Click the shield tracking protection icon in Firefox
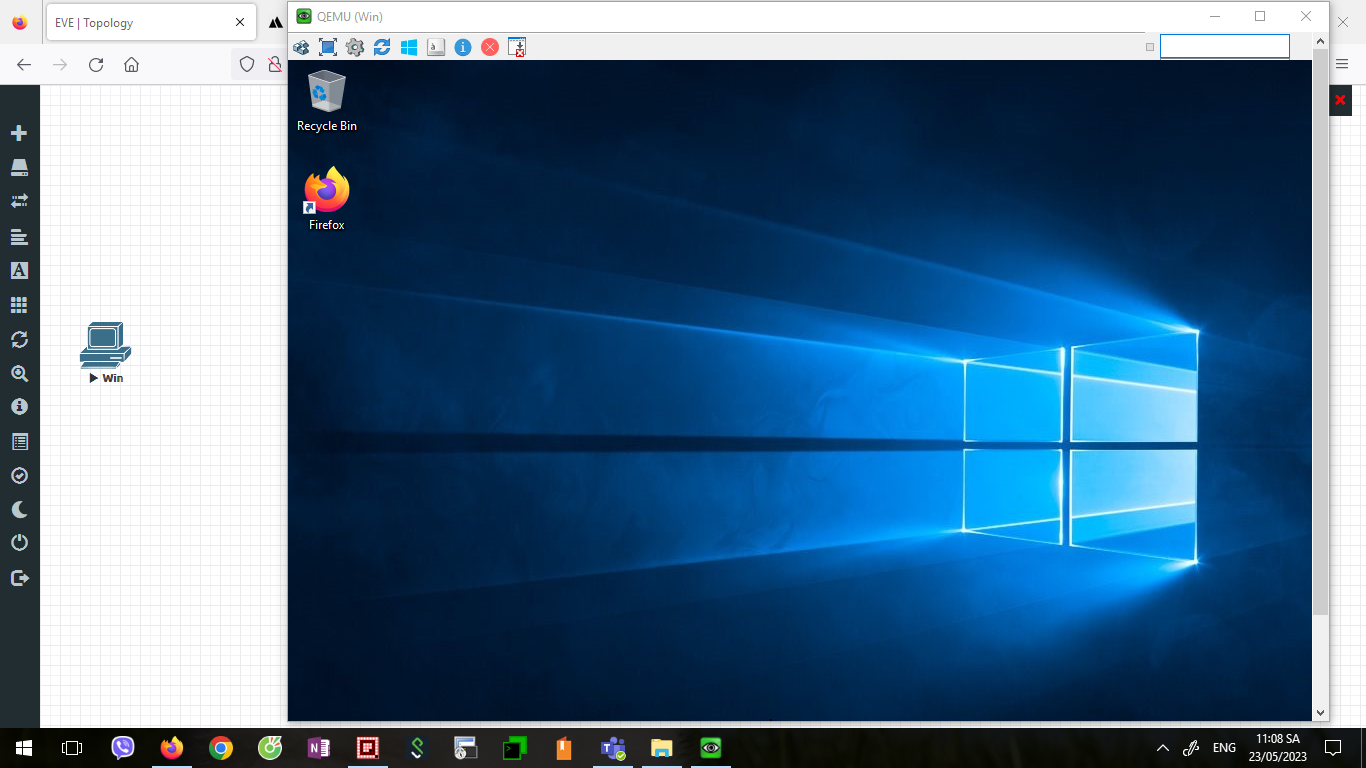 click(247, 64)
